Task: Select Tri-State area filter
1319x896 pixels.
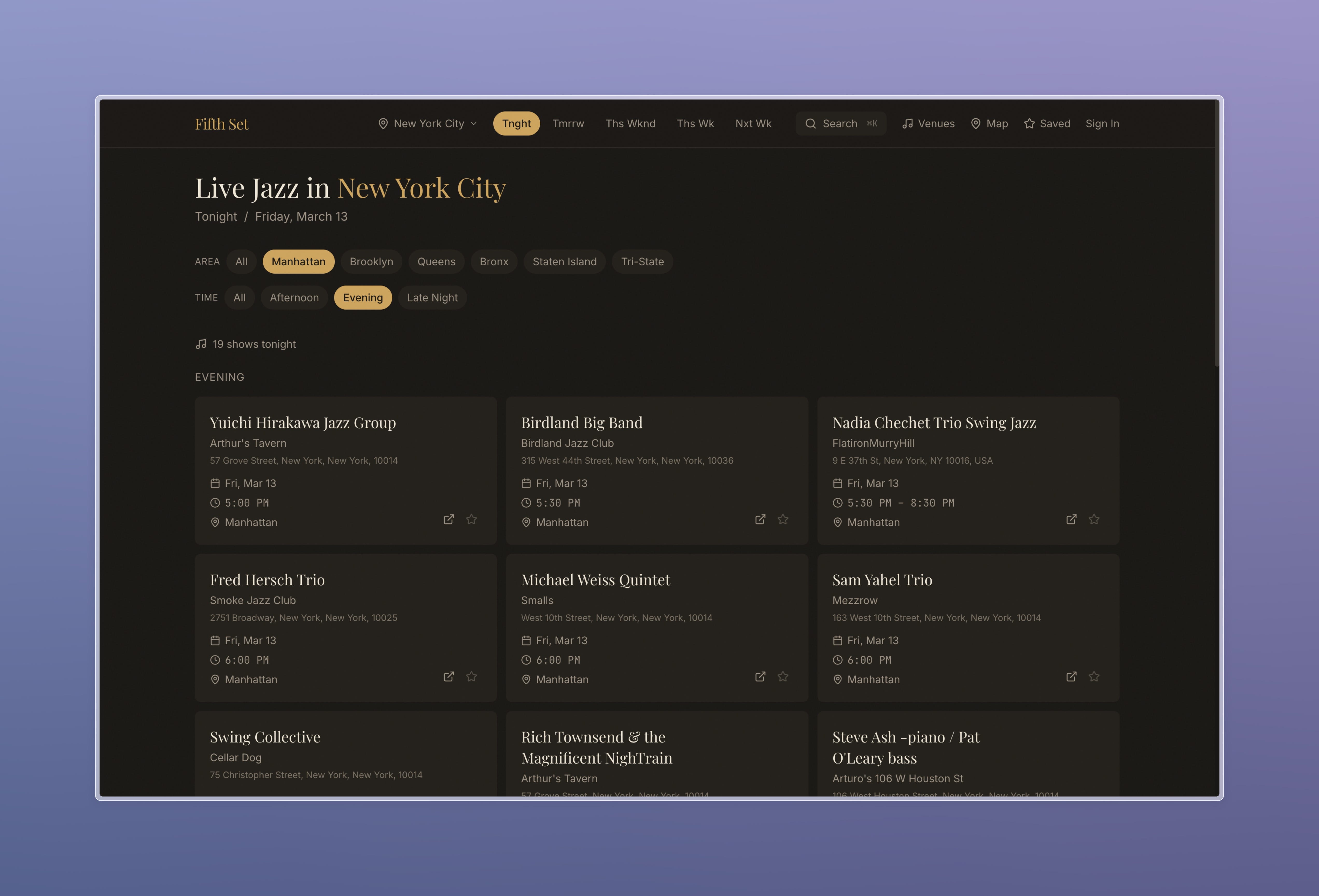Action: pos(642,262)
